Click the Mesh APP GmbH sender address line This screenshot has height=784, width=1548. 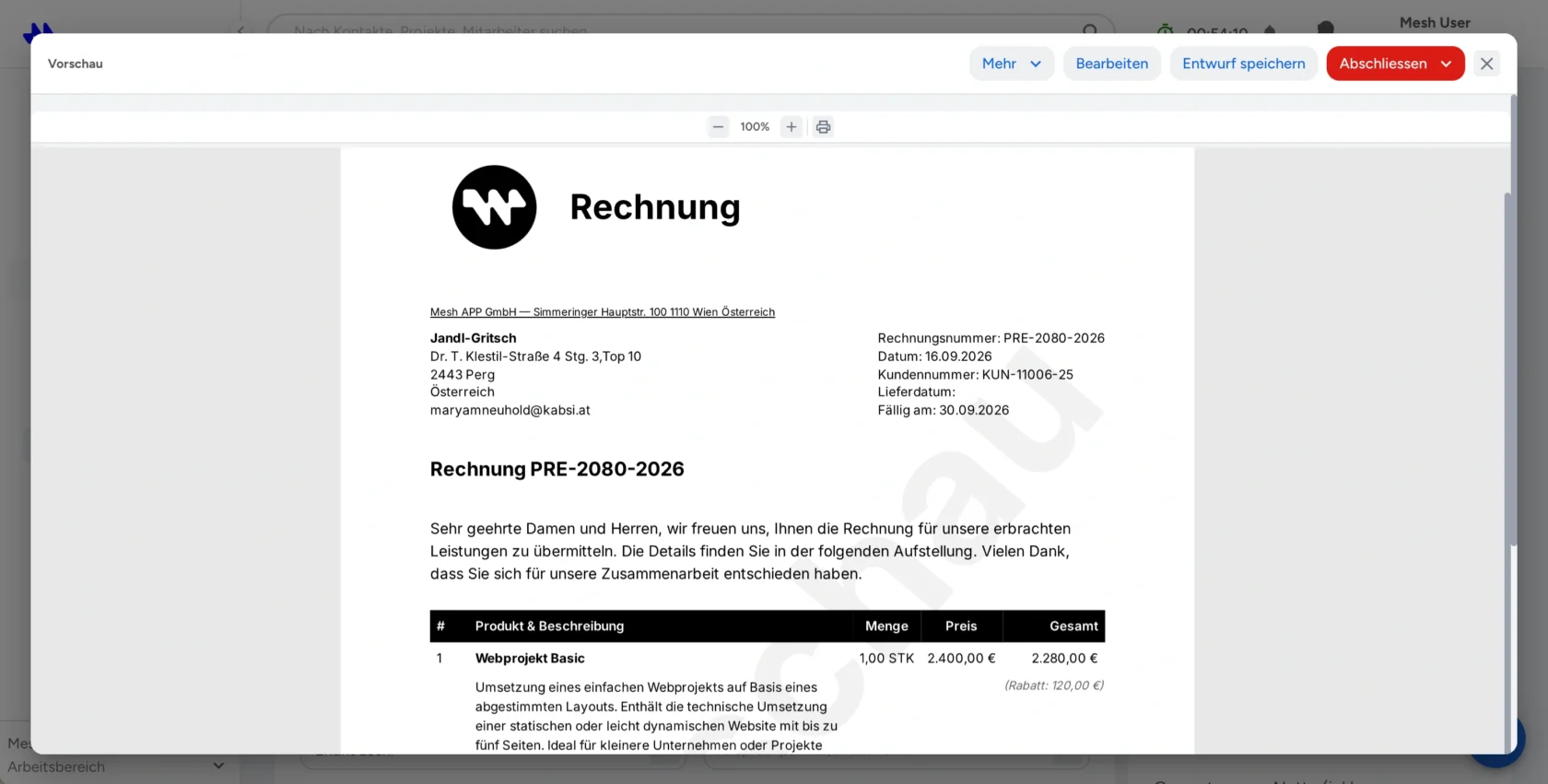point(603,312)
